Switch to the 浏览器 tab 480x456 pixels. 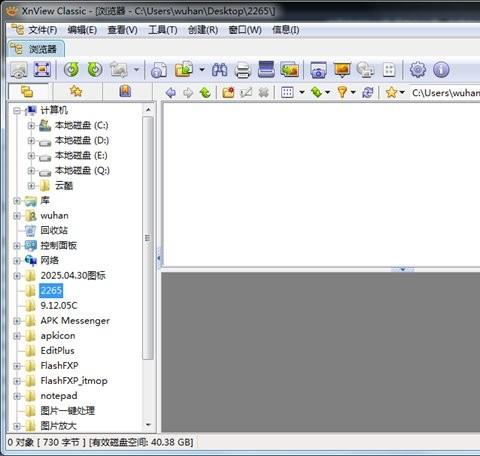(36, 49)
